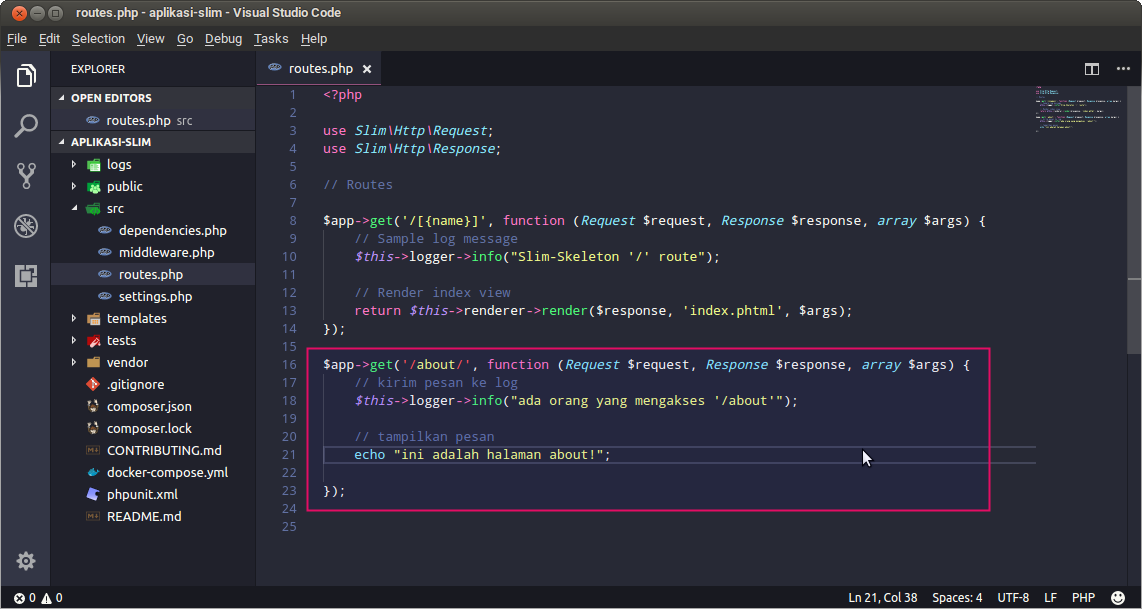1142x609 pixels.
Task: Open the Source Control view icon
Action: pos(26,176)
